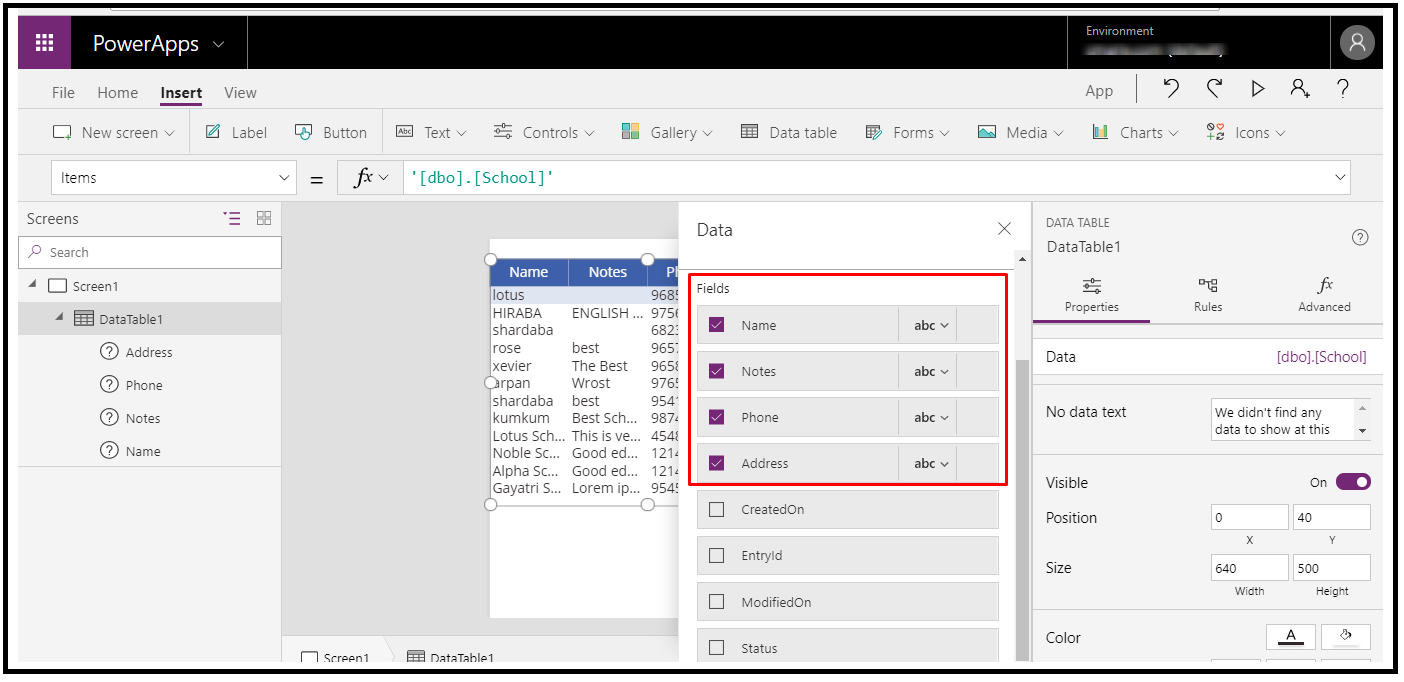1404x682 pixels.
Task: Open the Home tab
Action: (x=118, y=92)
